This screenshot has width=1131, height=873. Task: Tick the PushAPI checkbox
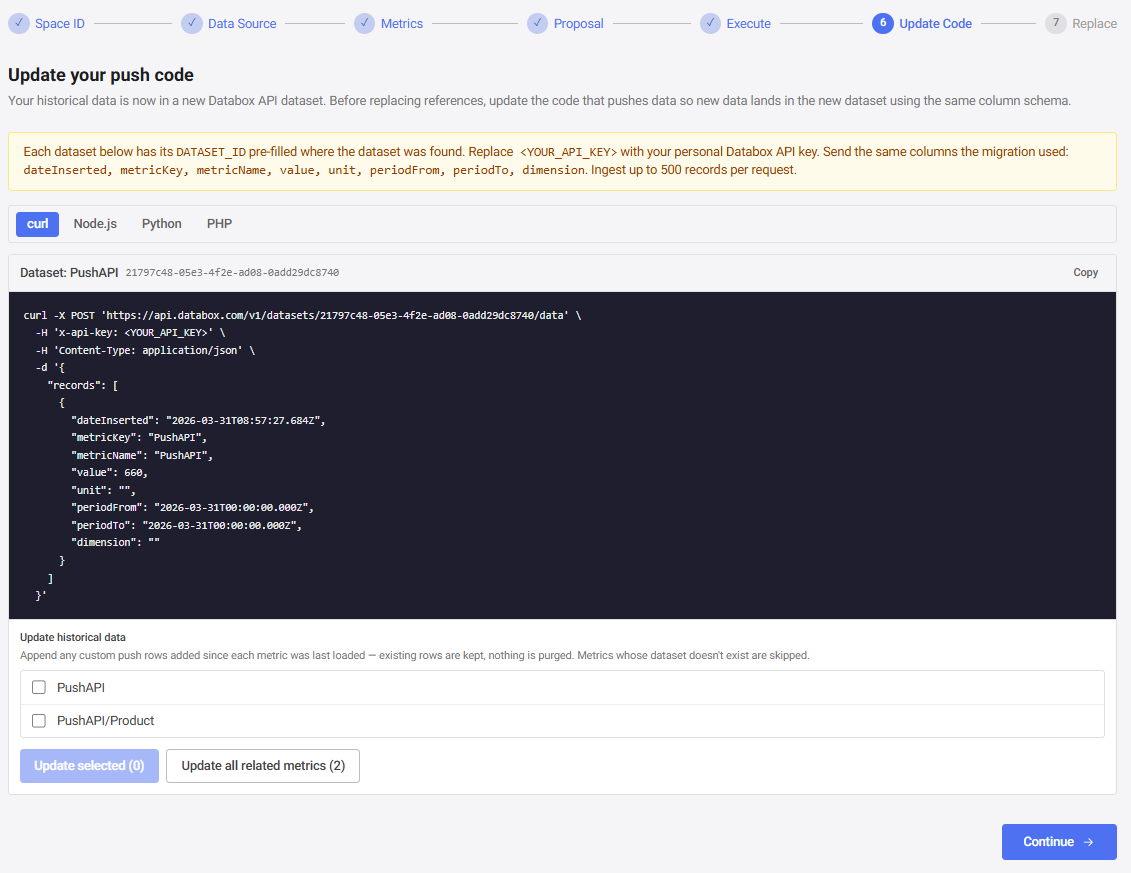(x=39, y=688)
